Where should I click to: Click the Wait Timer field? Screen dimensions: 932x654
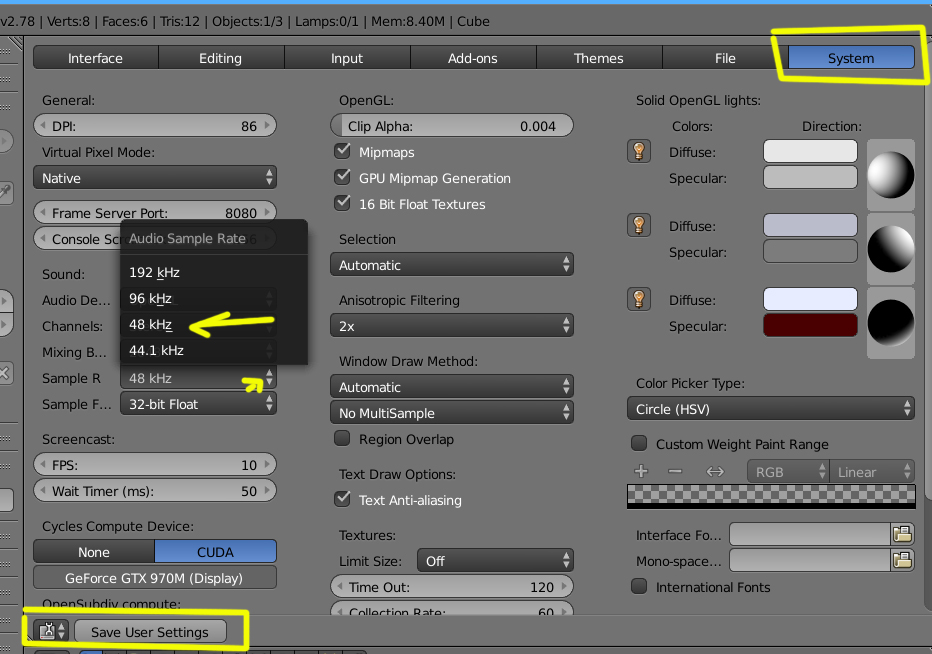pyautogui.click(x=155, y=490)
